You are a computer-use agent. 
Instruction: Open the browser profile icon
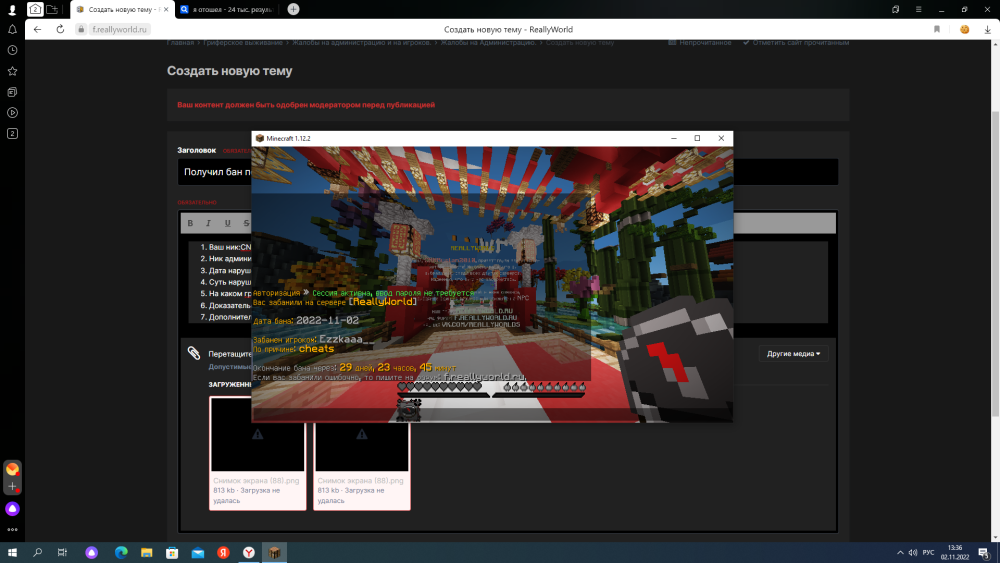point(12,10)
